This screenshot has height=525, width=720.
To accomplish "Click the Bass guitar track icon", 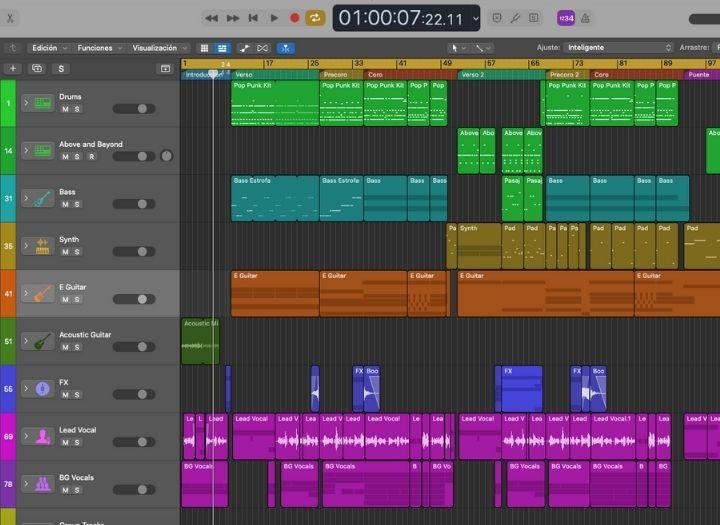I will 43,198.
